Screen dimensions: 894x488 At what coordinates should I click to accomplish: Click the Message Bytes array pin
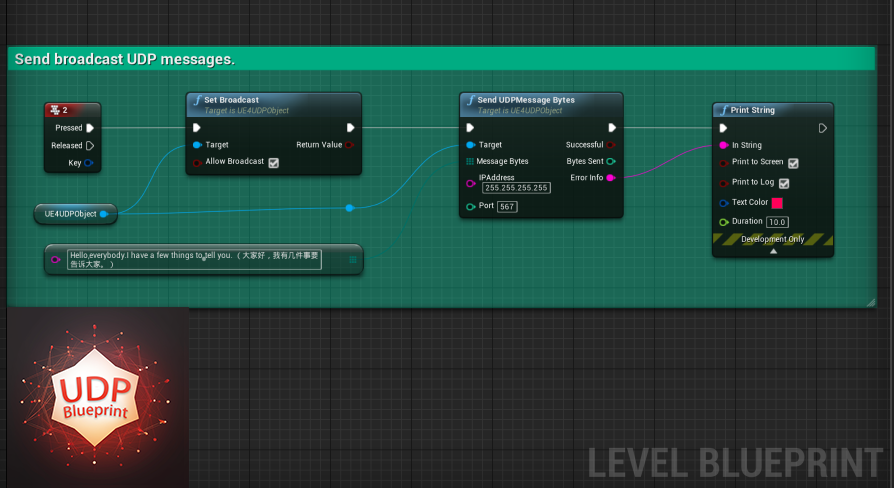pos(470,161)
